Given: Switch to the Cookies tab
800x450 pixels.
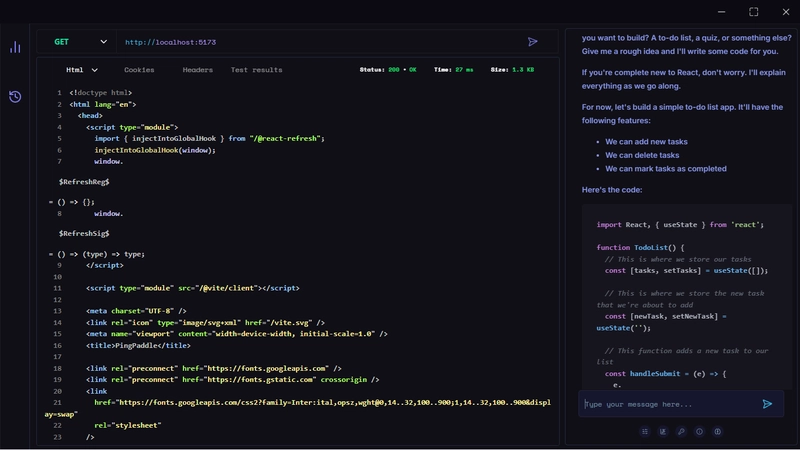Looking at the screenshot, I should click(139, 70).
